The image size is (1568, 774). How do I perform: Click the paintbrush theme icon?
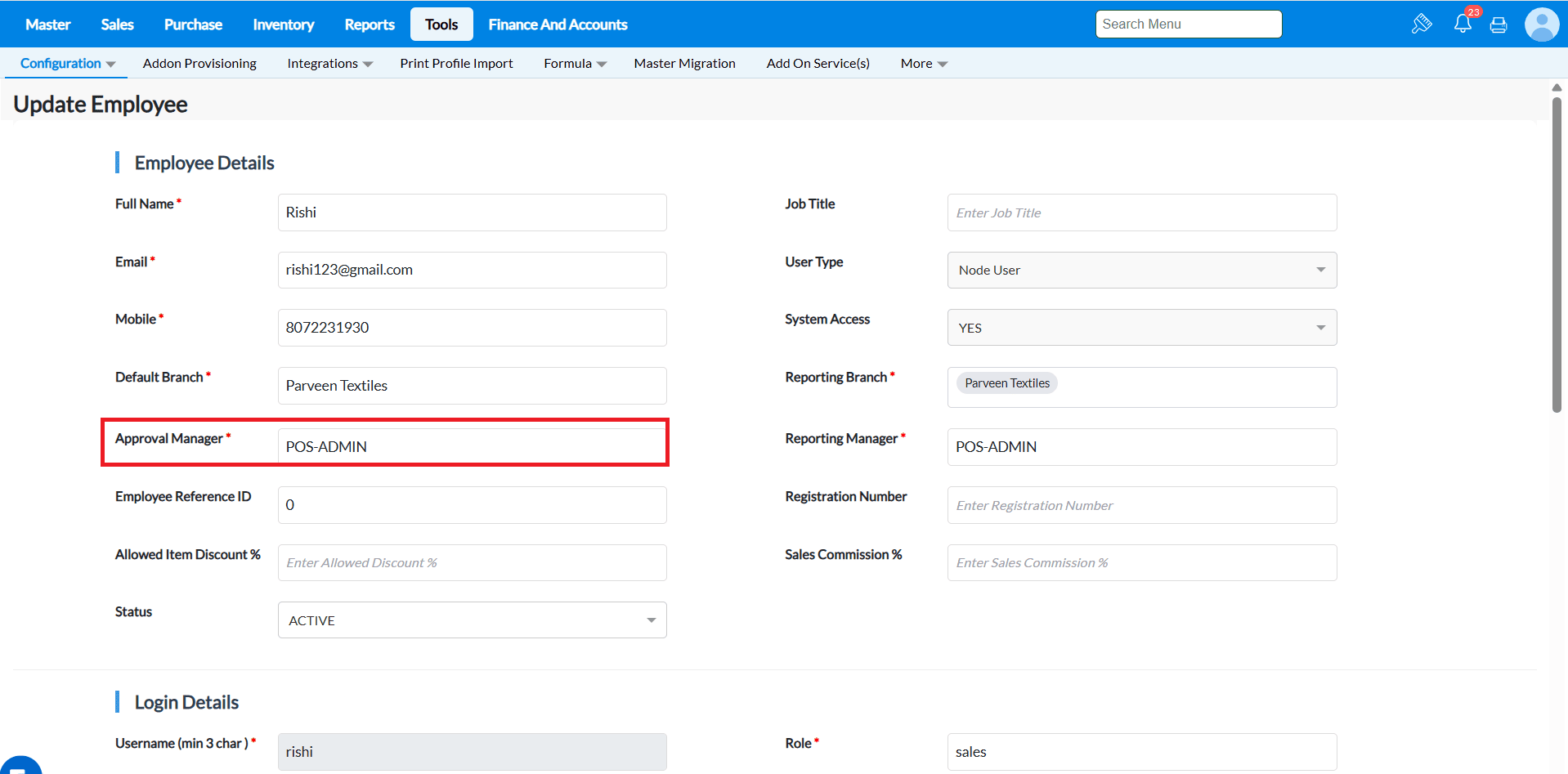(x=1421, y=24)
